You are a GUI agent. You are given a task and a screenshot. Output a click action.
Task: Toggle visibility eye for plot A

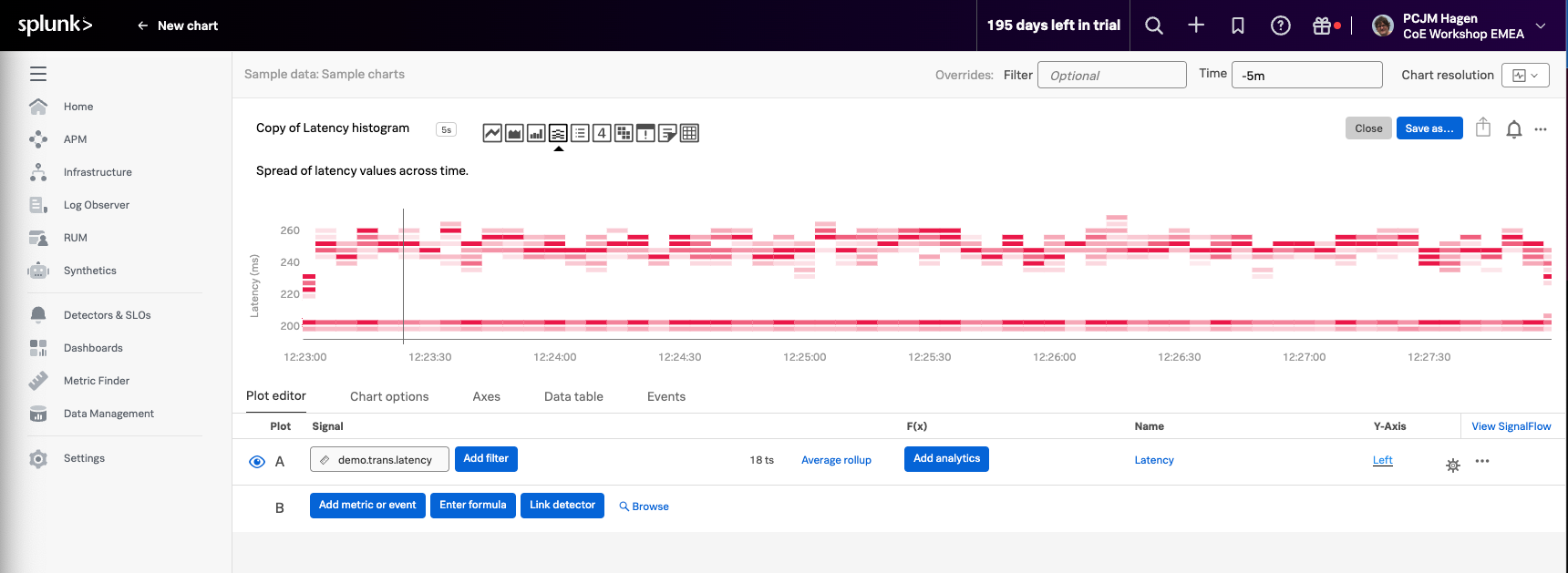tap(257, 462)
